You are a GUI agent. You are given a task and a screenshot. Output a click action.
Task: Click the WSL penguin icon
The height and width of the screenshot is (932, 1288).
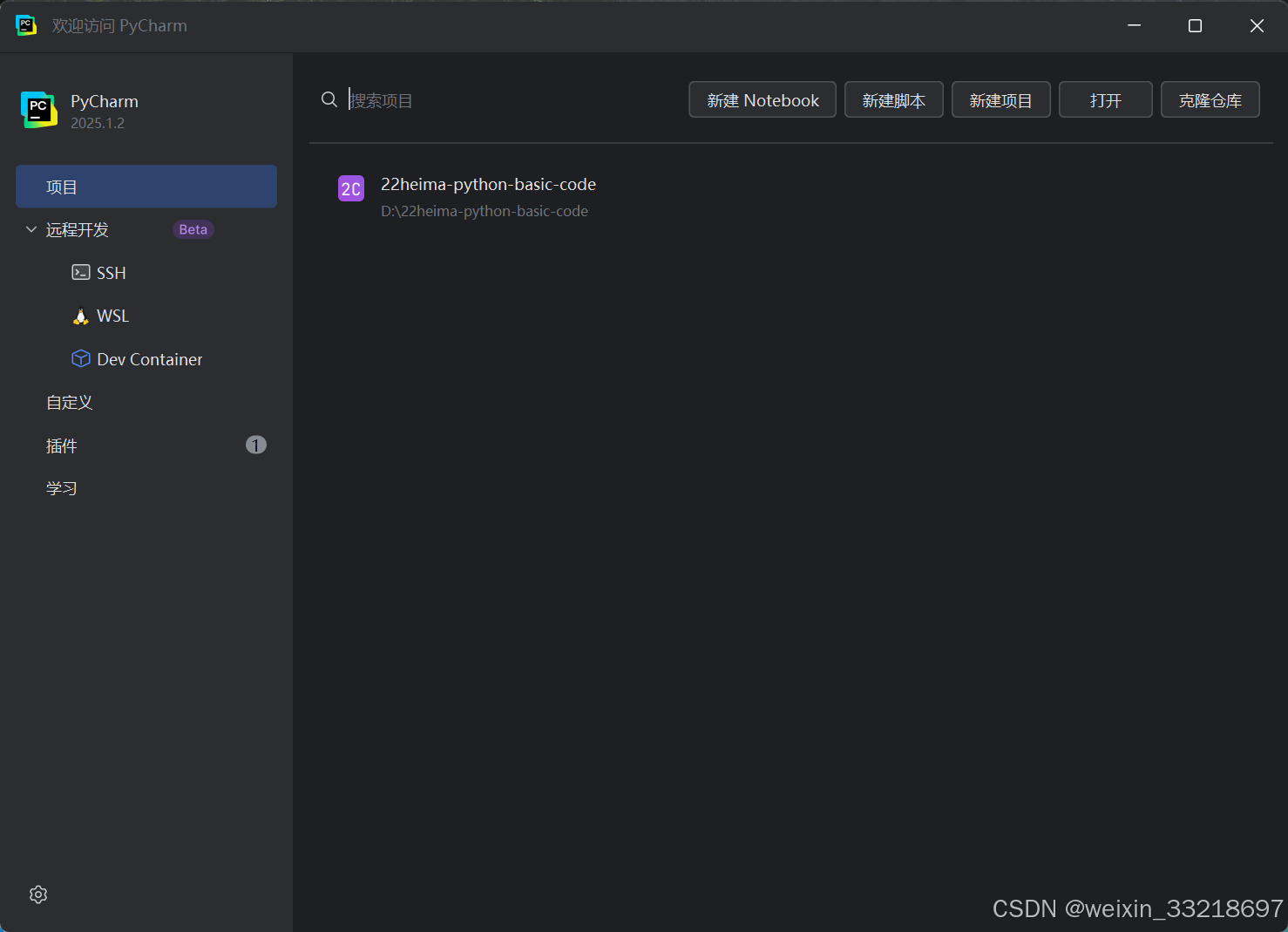(81, 316)
